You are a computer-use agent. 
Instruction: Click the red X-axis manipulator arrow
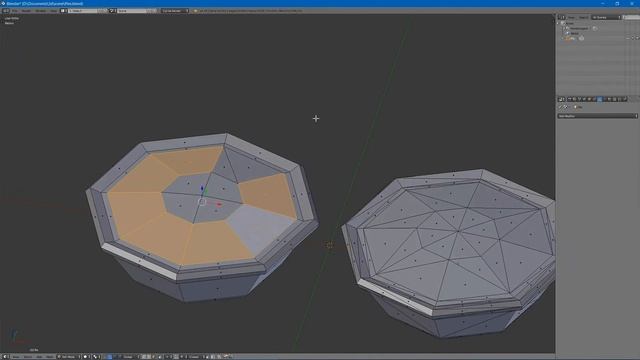(x=219, y=204)
